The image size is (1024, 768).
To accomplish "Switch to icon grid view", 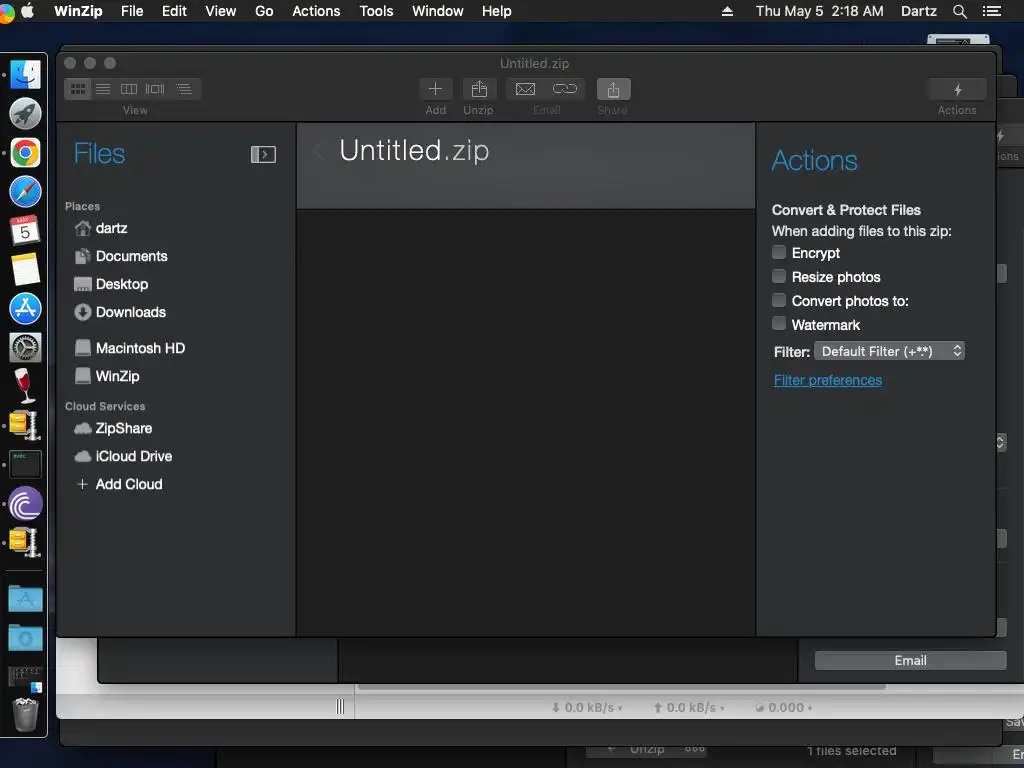I will (x=78, y=89).
